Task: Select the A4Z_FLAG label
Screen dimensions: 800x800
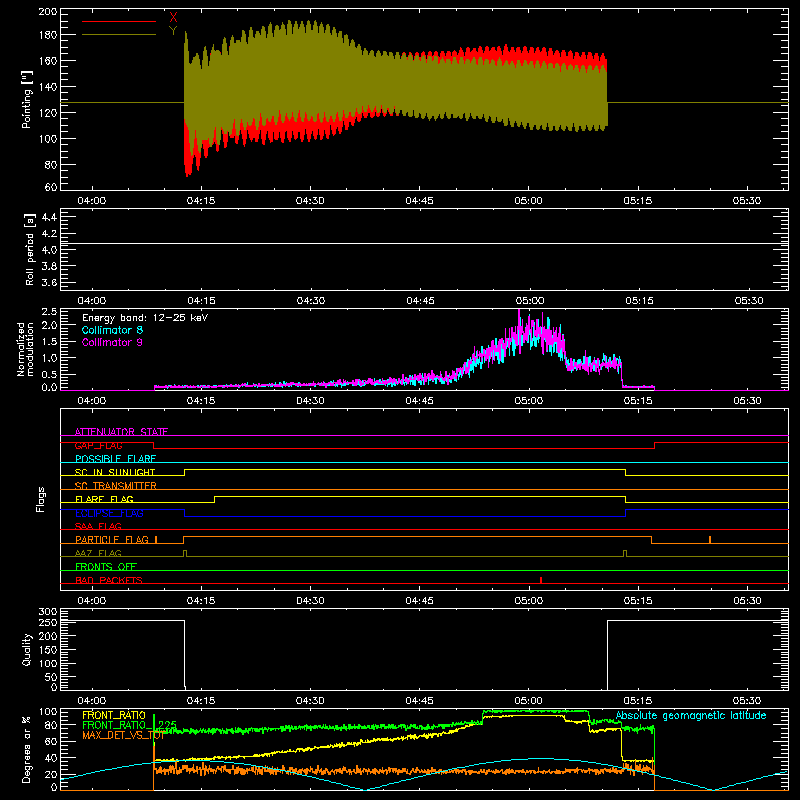Action: tap(98, 553)
